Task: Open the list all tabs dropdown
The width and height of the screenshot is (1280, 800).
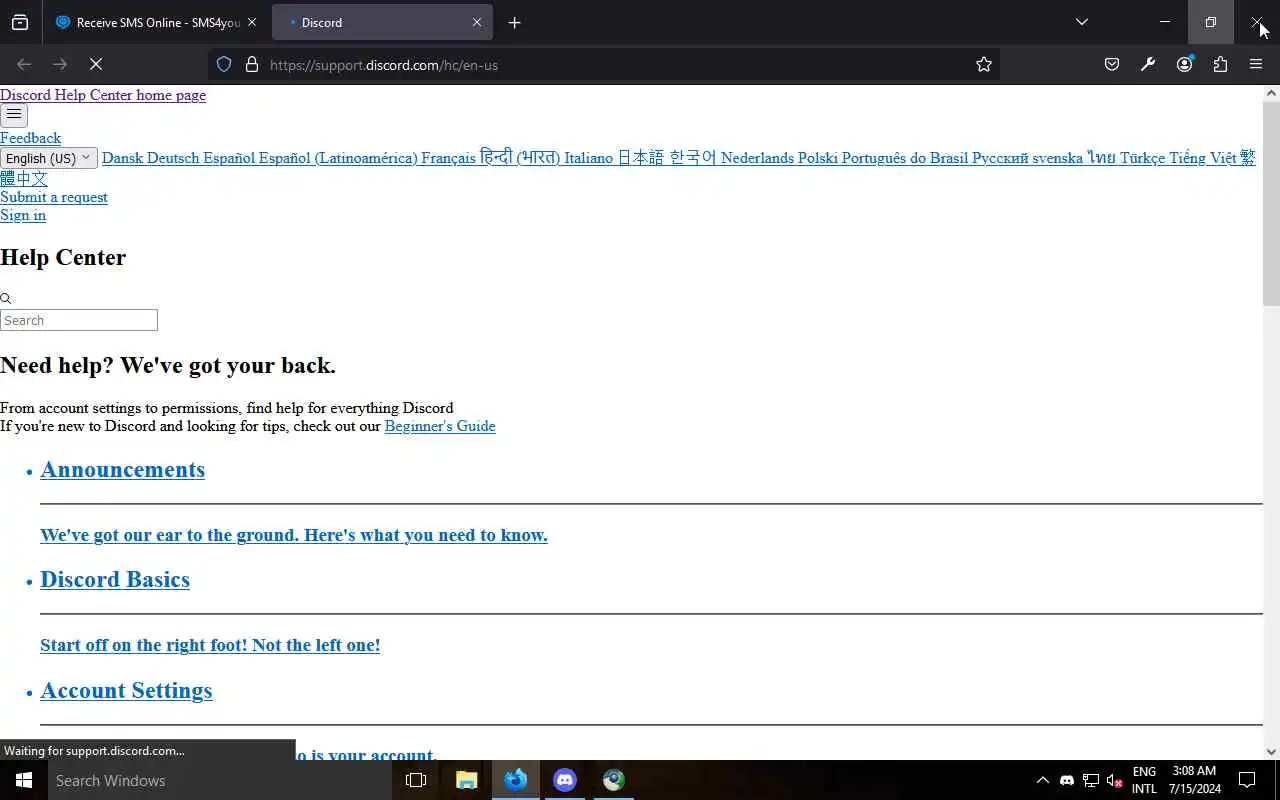Action: tap(1081, 22)
